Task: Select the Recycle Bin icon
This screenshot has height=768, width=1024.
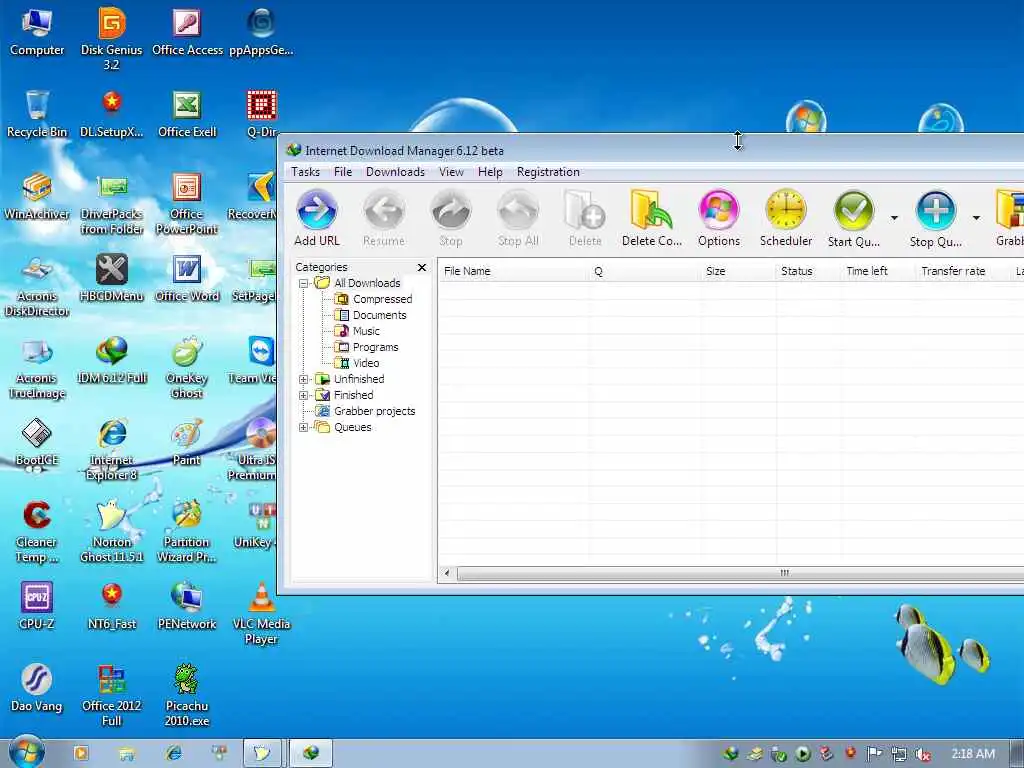Action: coord(37,114)
